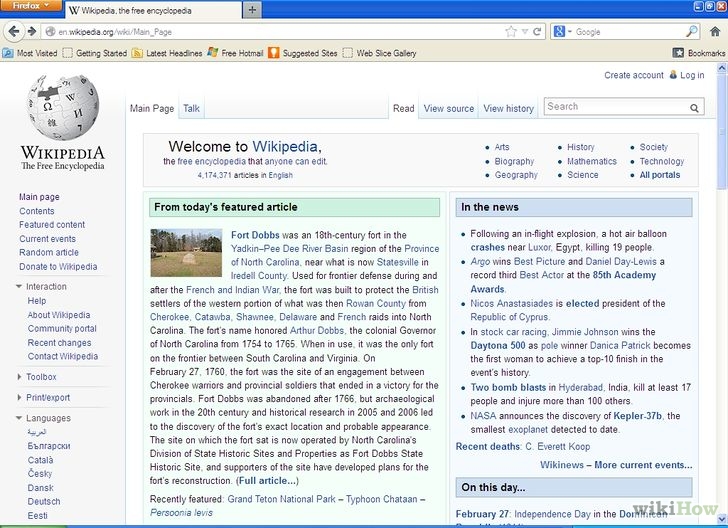Open the Technology portal link
The width and height of the screenshot is (728, 528).
tap(662, 161)
